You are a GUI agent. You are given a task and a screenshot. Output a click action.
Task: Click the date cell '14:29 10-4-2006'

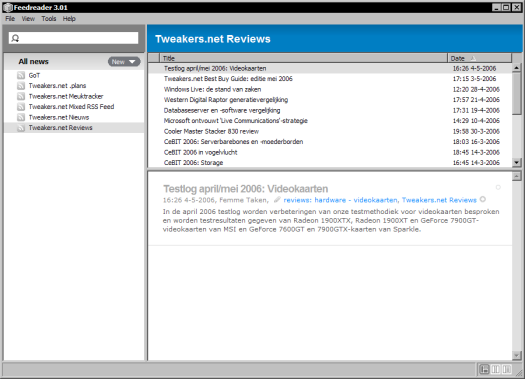click(x=476, y=121)
